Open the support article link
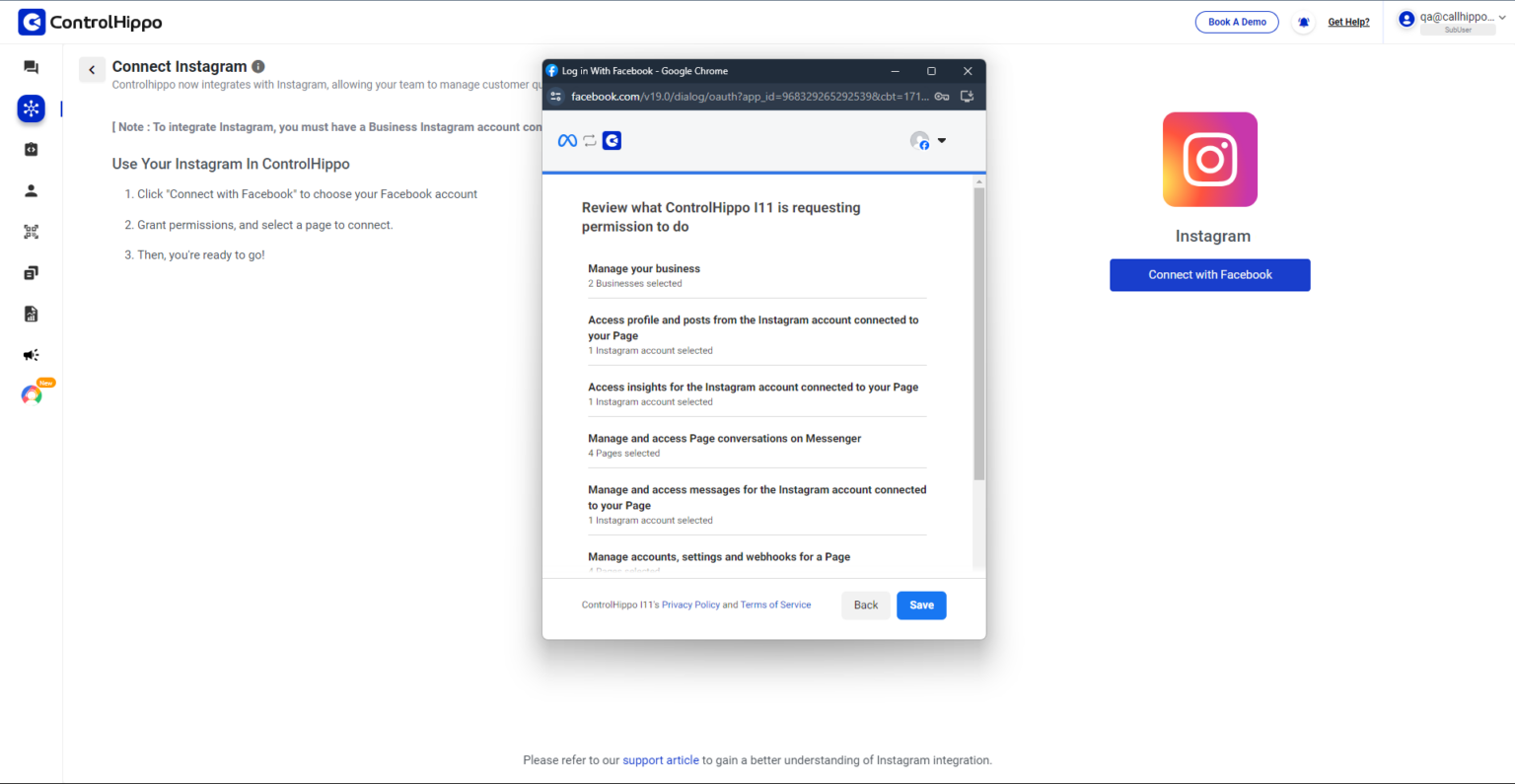The height and width of the screenshot is (784, 1515). click(660, 760)
